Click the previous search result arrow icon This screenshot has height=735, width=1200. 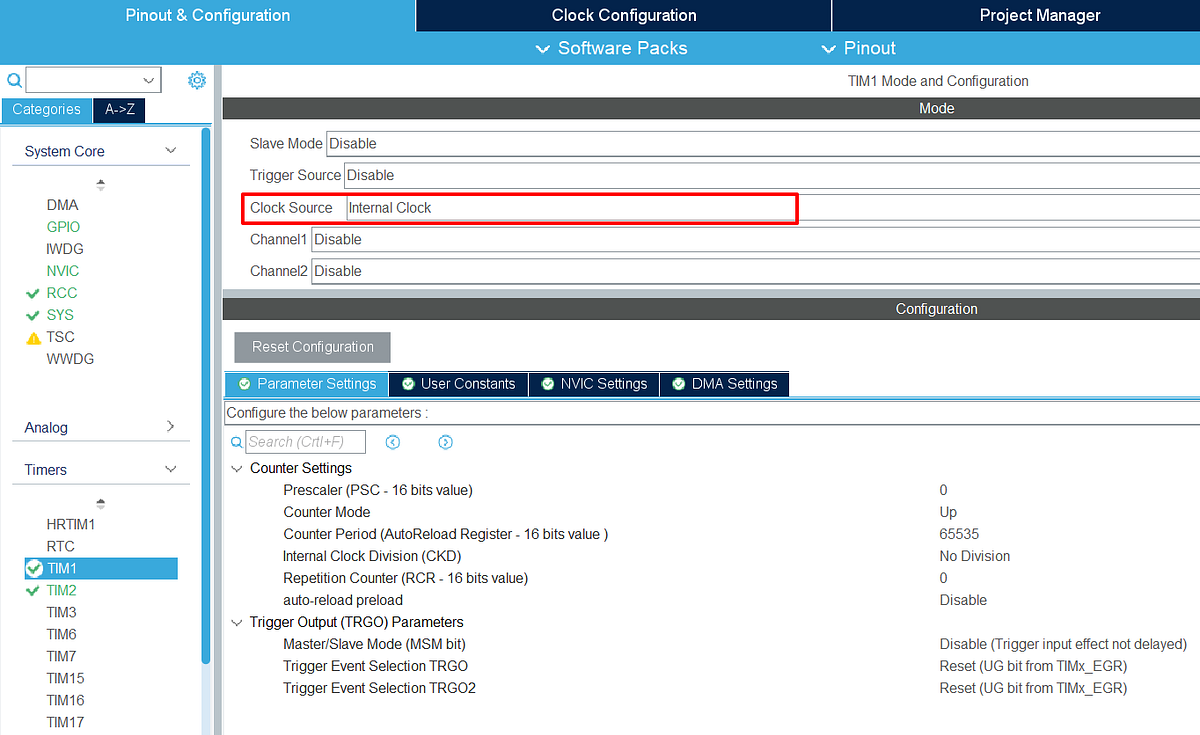(393, 441)
